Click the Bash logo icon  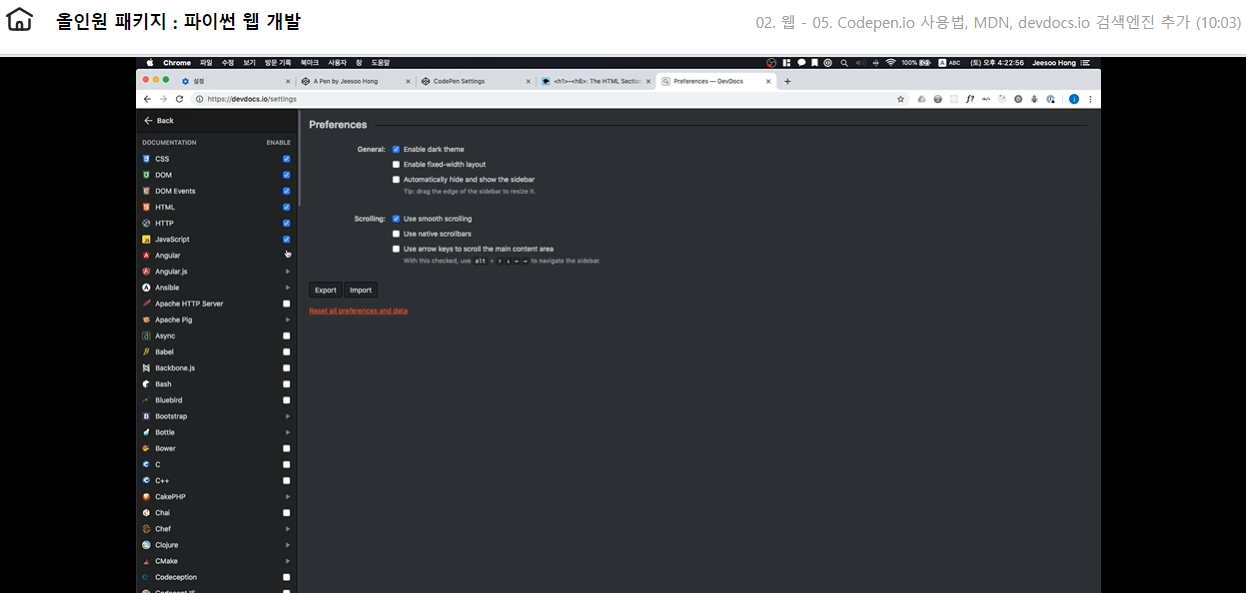click(x=146, y=384)
